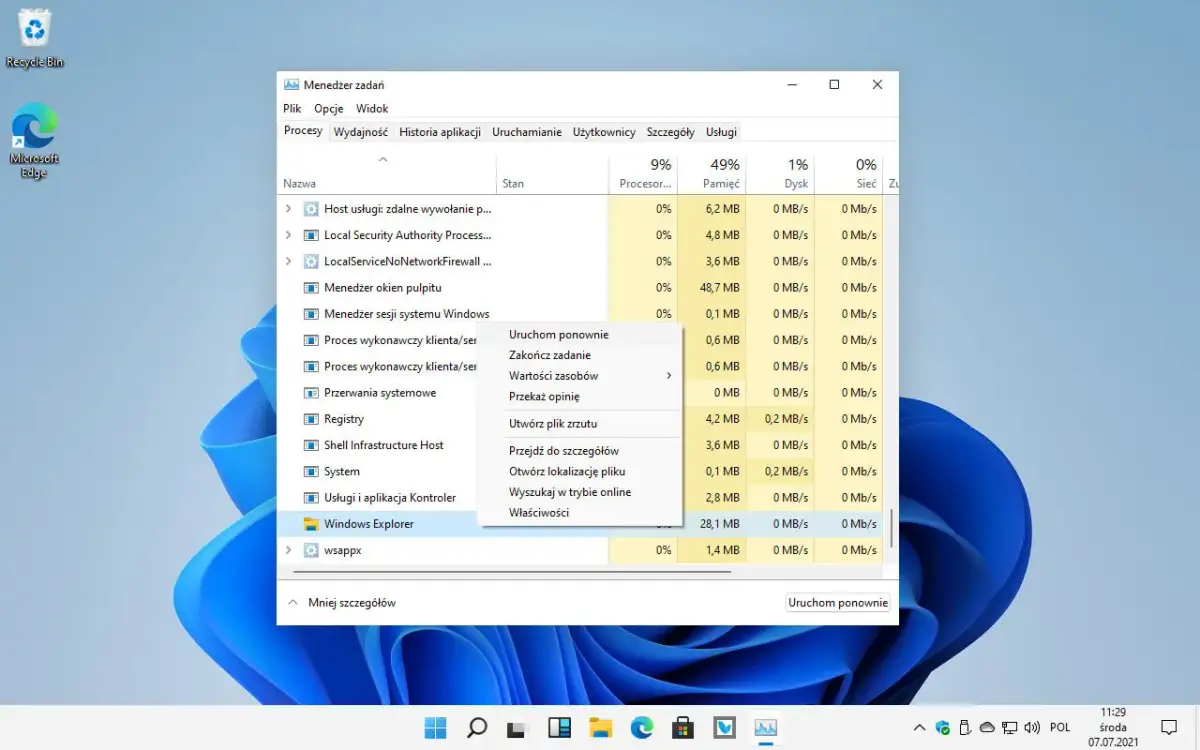Switch to the Wydajność tab
1200x750 pixels.
[360, 131]
